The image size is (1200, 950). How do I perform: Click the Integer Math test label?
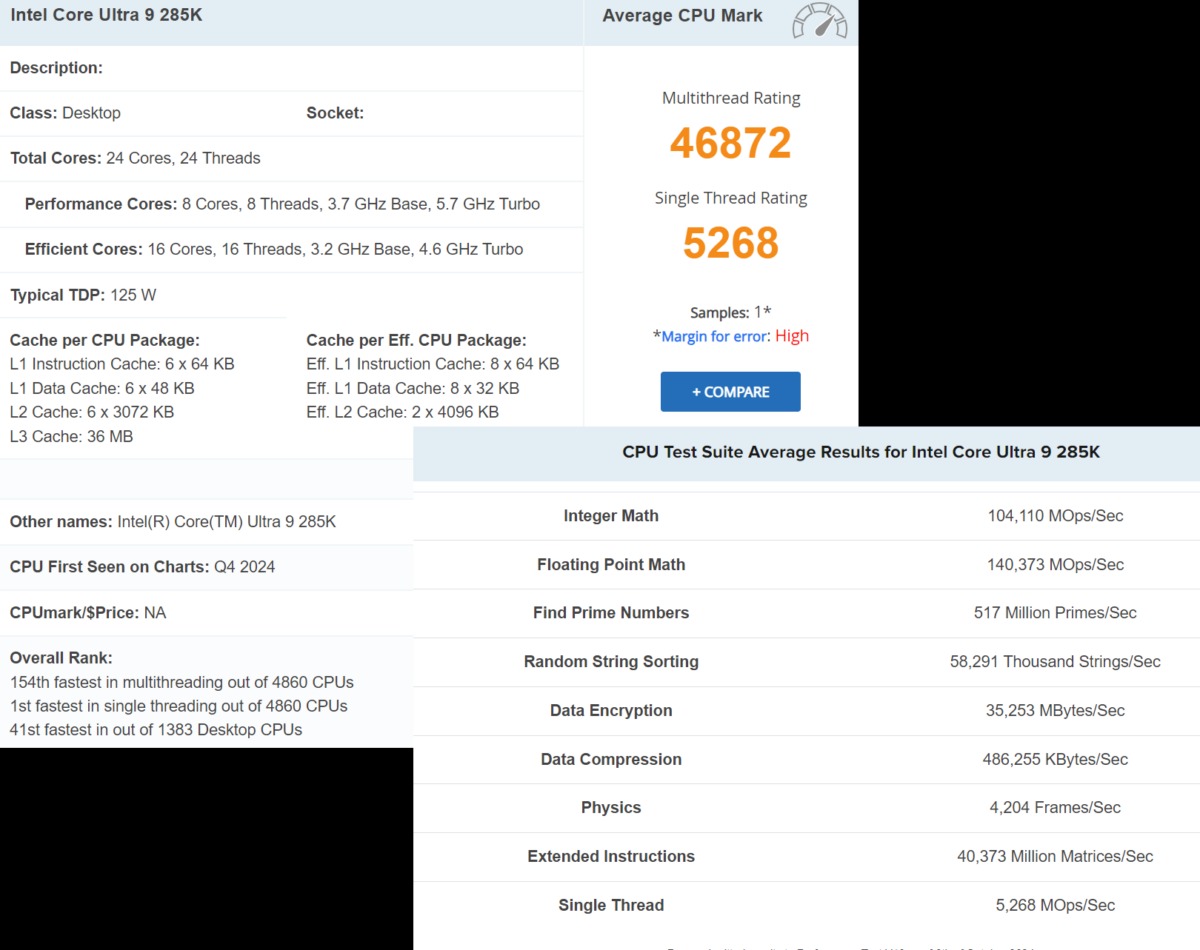[x=611, y=516]
